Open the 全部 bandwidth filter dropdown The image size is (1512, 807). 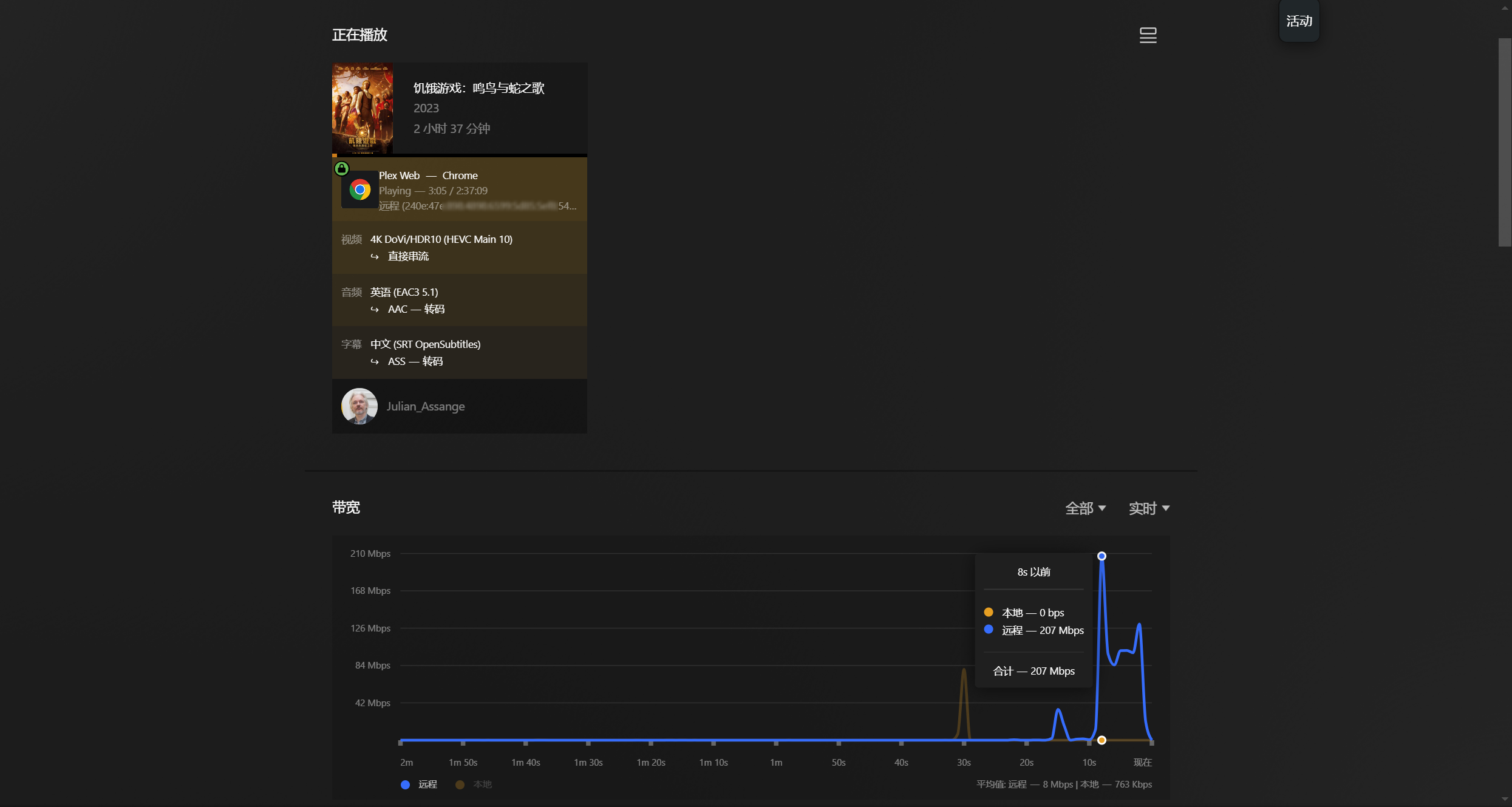(x=1085, y=508)
